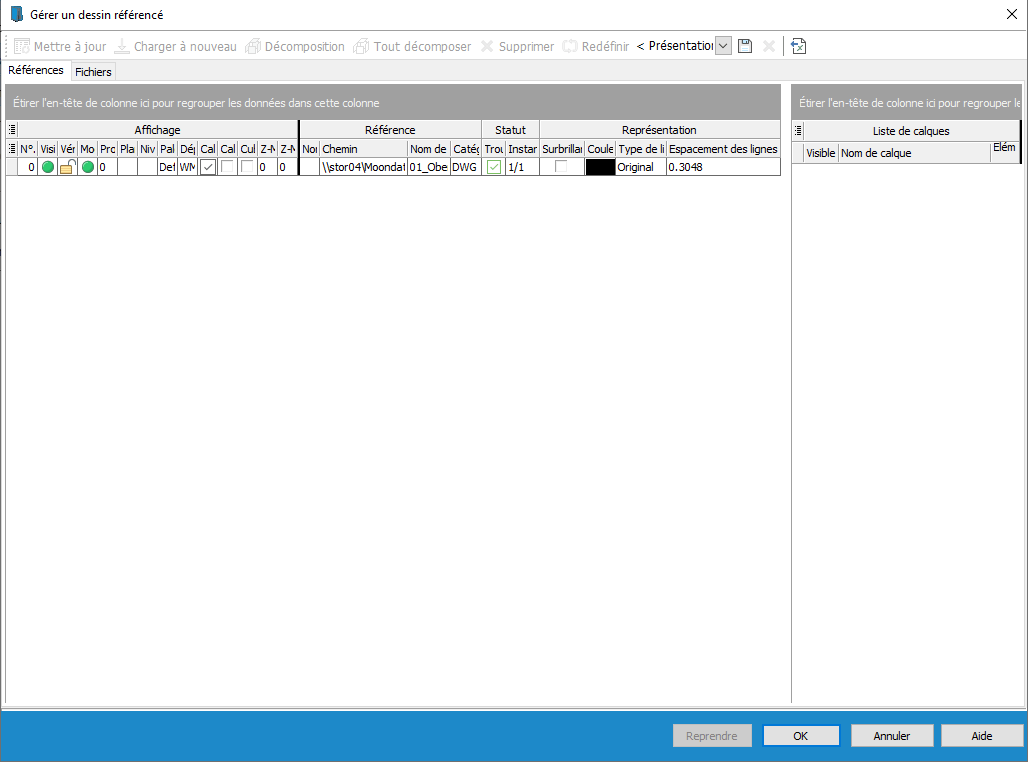Click the OK button
The image size is (1028, 762).
801,736
